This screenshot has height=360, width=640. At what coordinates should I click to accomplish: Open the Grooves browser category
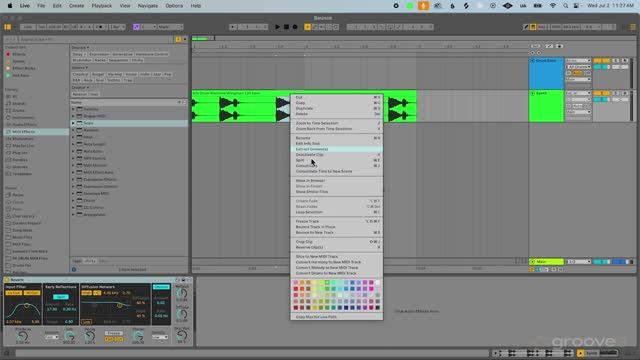(20, 167)
